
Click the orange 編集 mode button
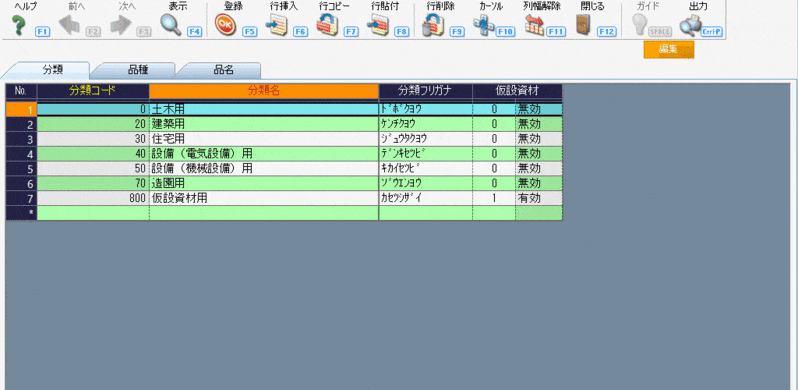pos(669,49)
